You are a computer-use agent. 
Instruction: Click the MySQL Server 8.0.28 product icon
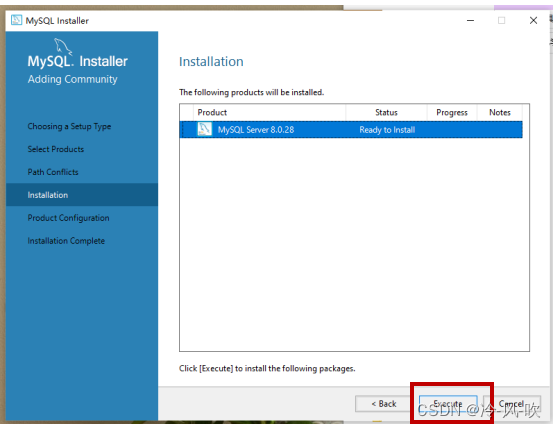205,129
